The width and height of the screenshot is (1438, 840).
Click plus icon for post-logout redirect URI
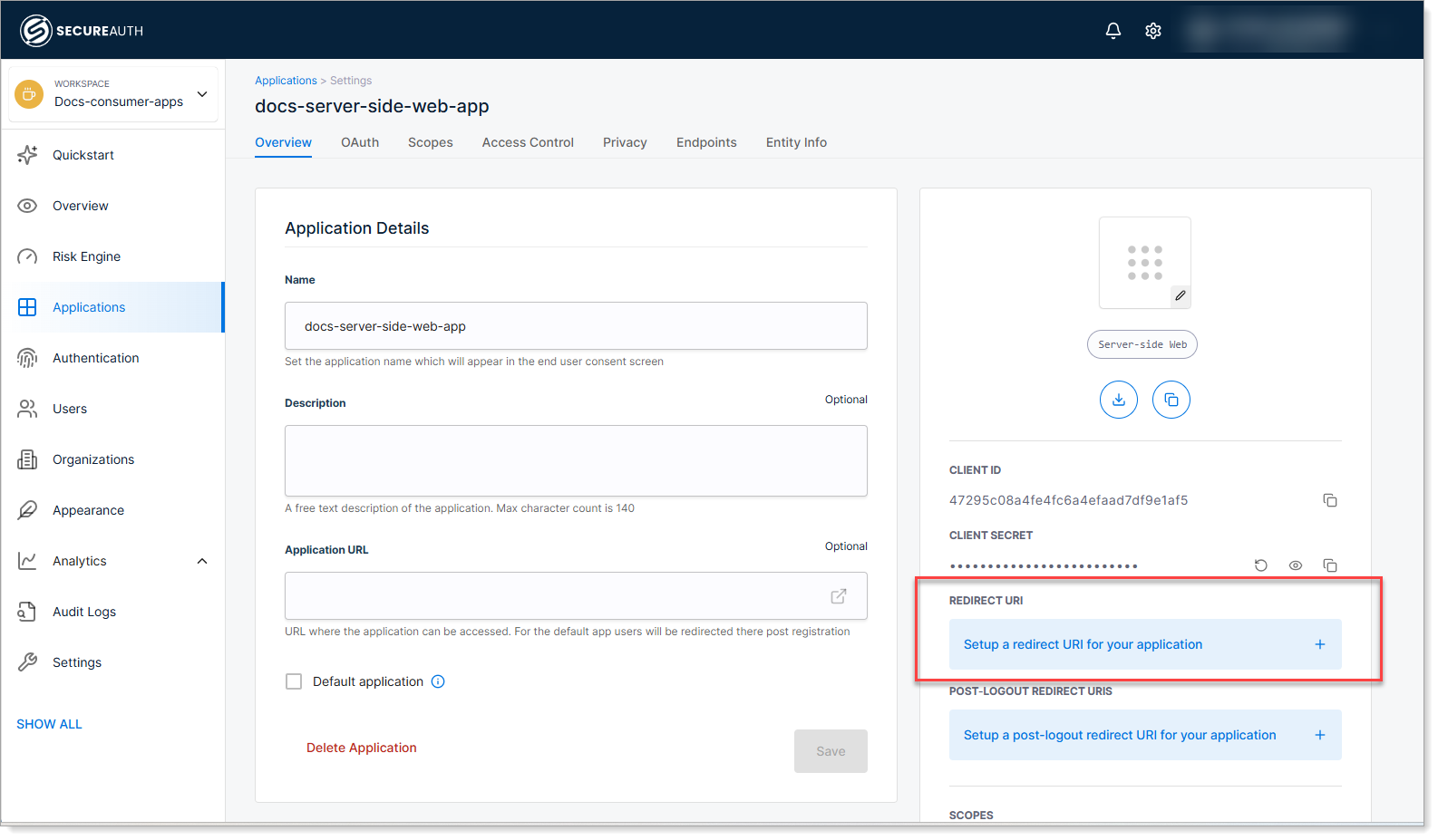point(1320,735)
